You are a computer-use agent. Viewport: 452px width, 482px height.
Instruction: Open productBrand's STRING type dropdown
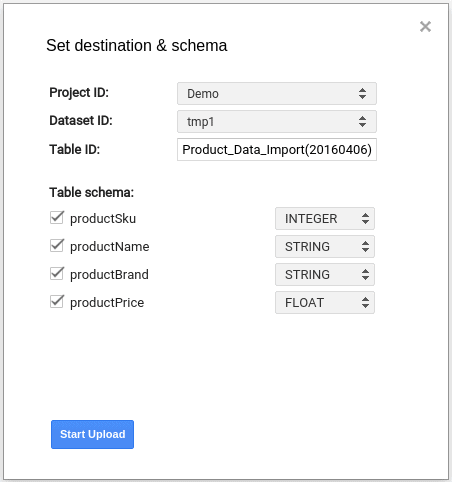(325, 275)
